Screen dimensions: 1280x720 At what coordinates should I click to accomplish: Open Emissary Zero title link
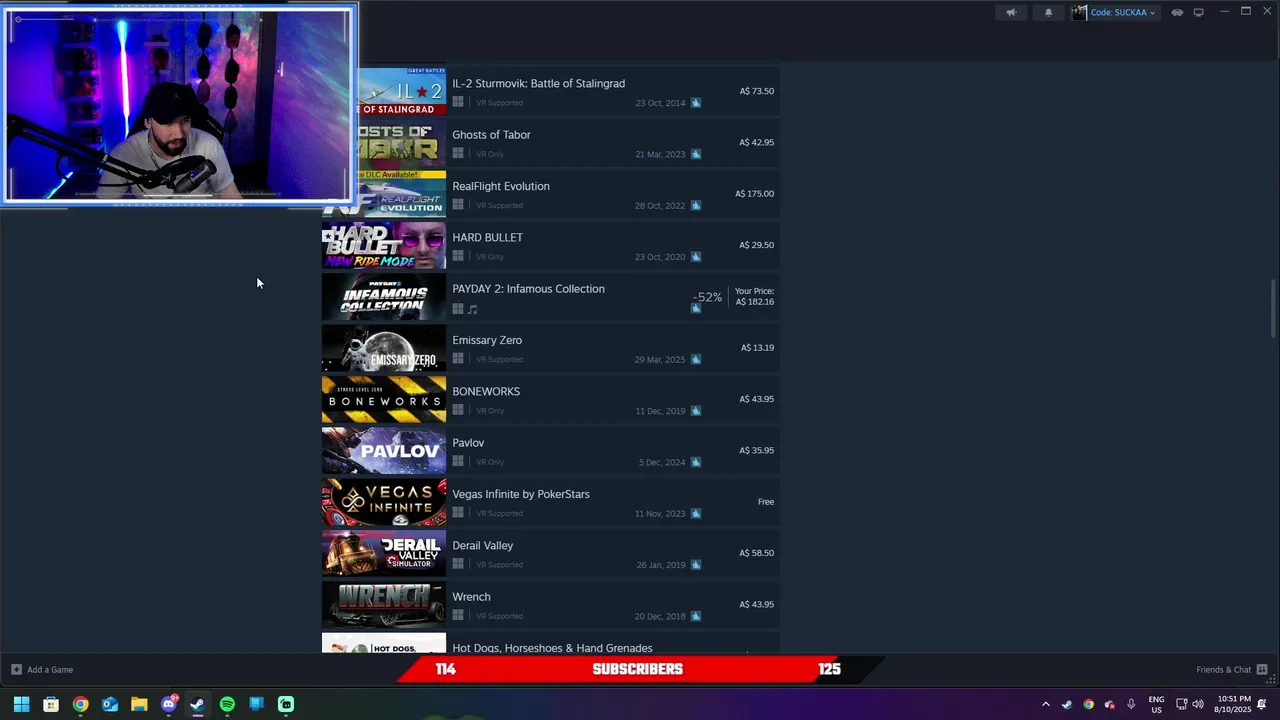pyautogui.click(x=487, y=340)
